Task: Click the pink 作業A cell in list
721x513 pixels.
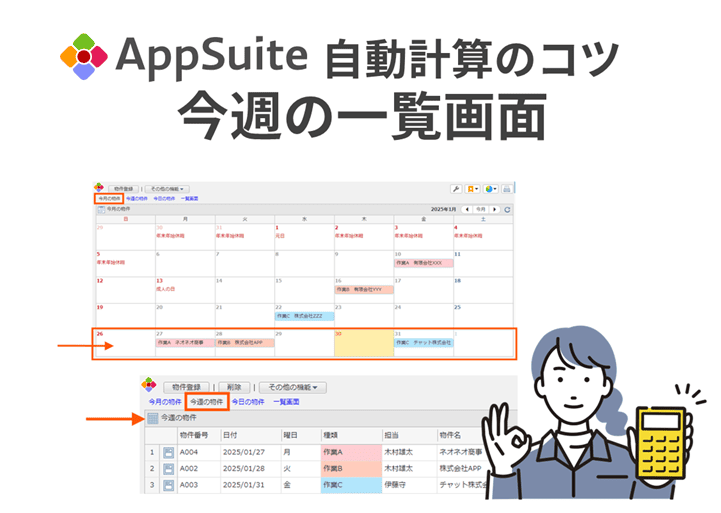Action: pyautogui.click(x=351, y=453)
